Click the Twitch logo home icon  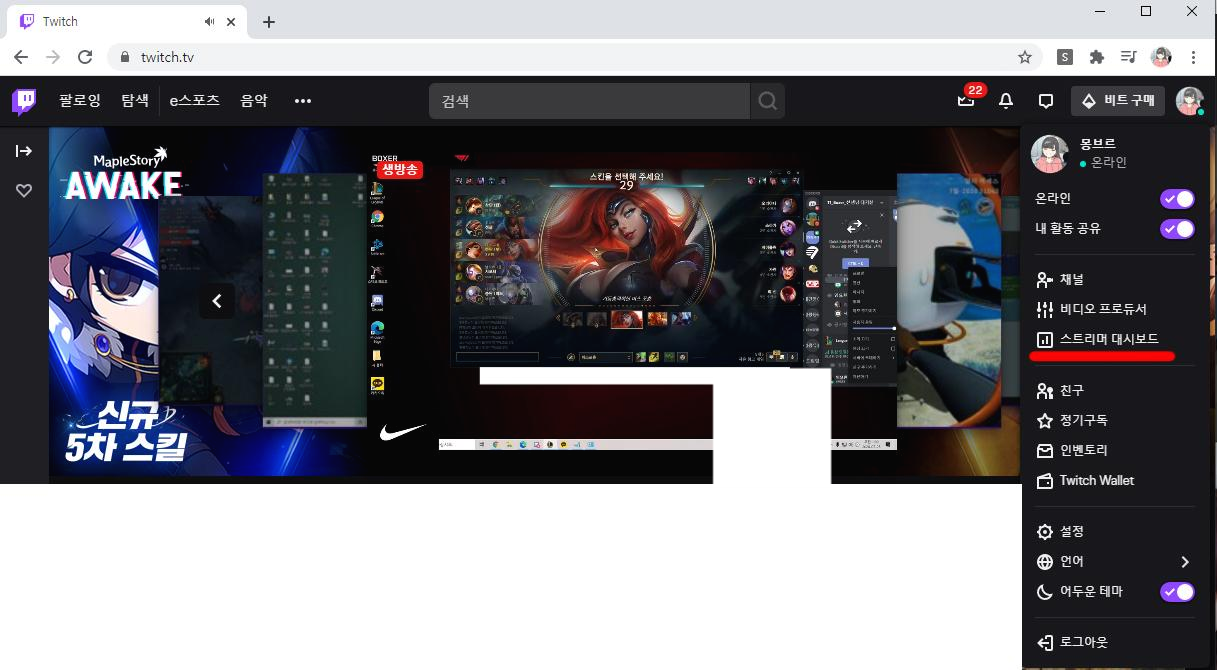point(24,101)
